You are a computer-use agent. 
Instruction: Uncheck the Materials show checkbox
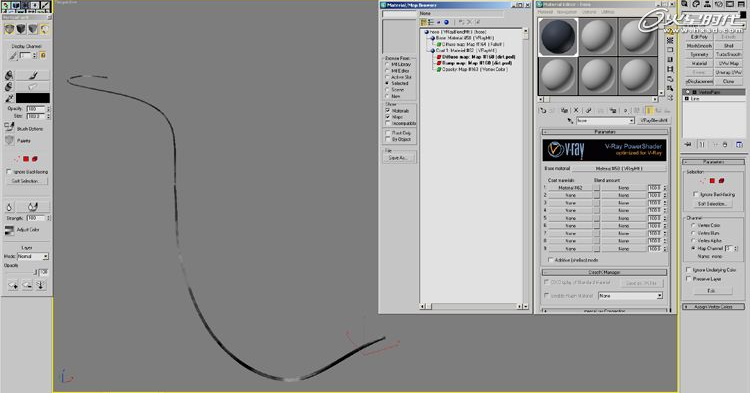[388, 110]
